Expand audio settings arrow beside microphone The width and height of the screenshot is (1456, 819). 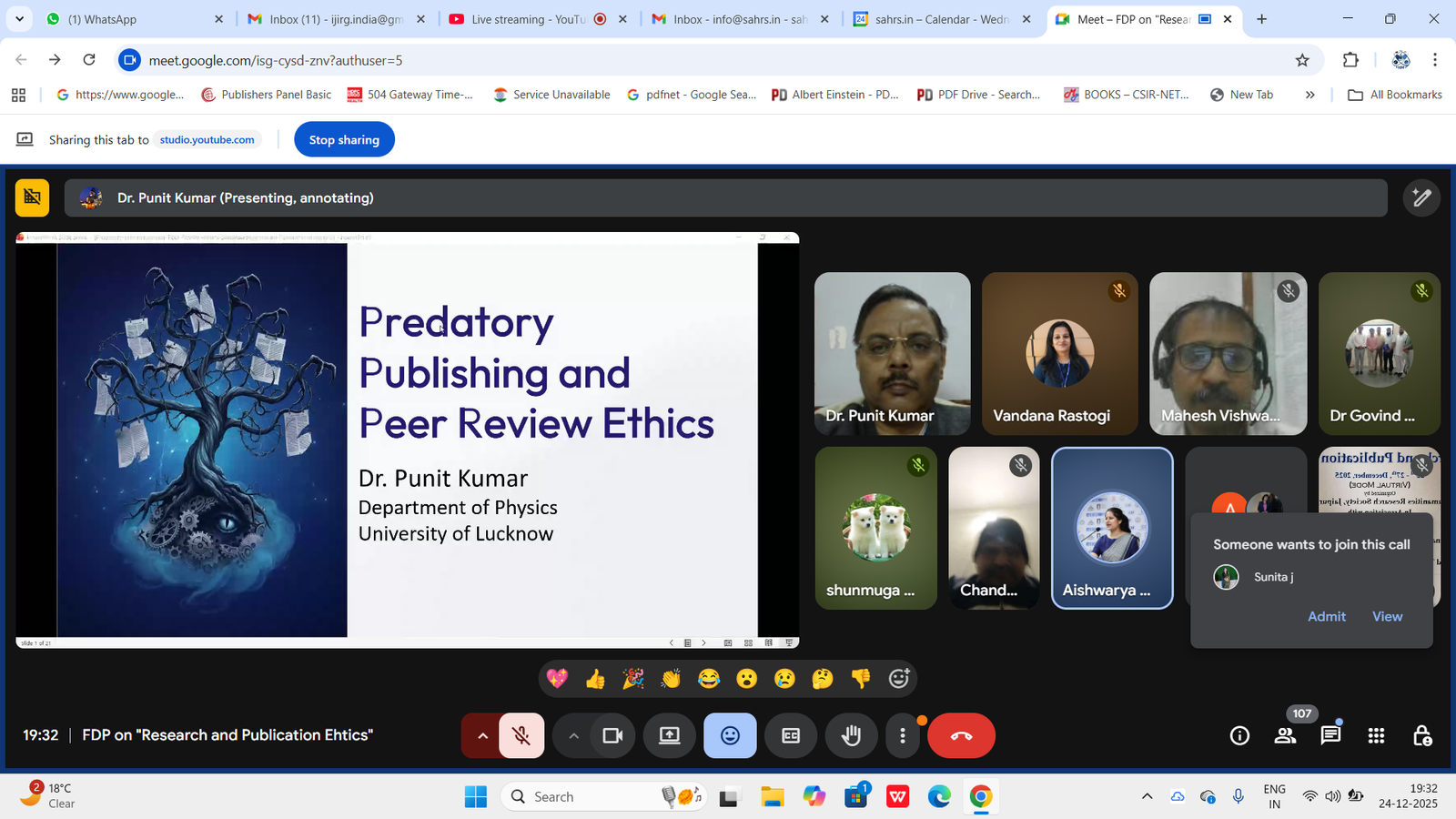click(482, 735)
